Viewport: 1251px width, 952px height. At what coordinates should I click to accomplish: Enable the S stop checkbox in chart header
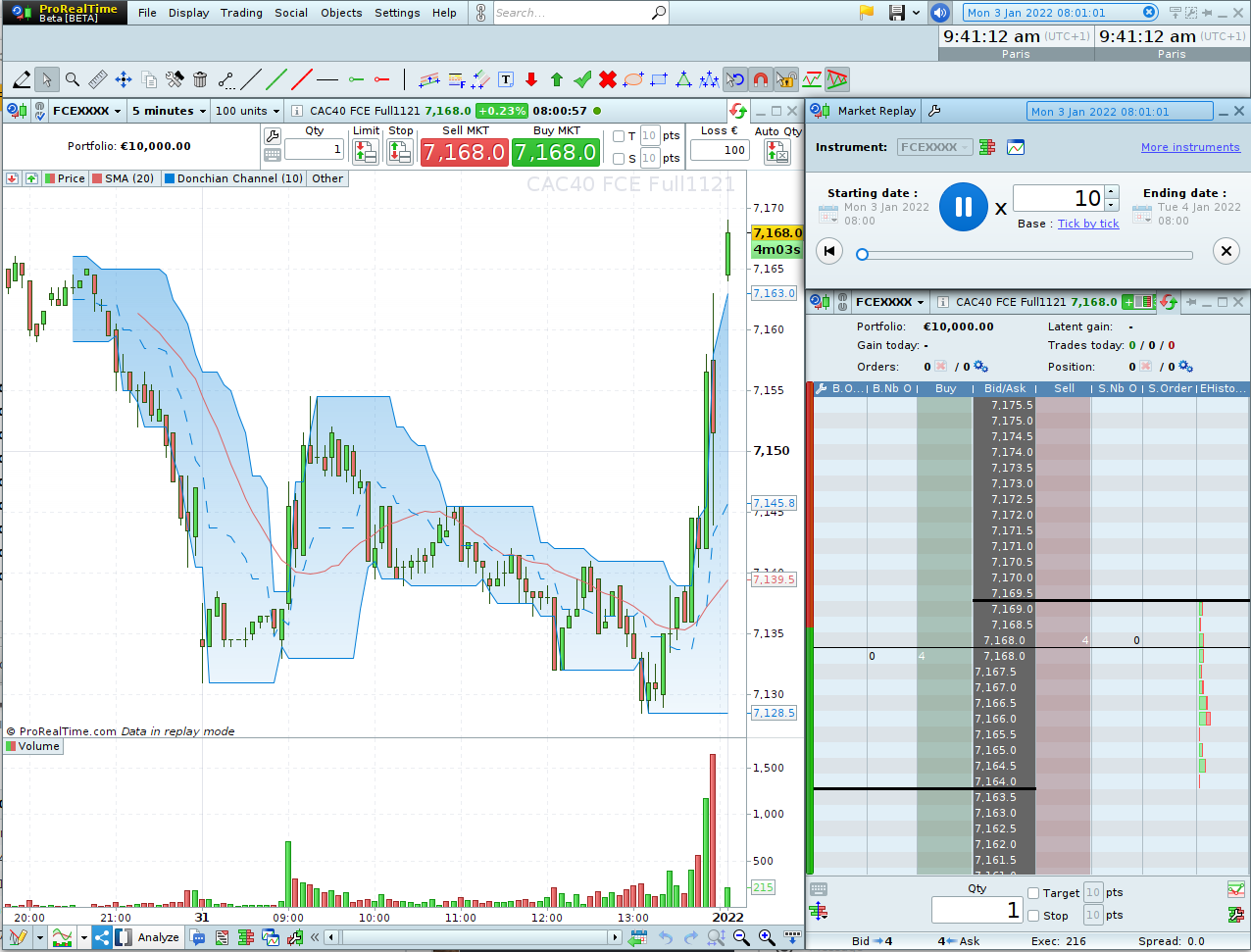[x=619, y=159]
